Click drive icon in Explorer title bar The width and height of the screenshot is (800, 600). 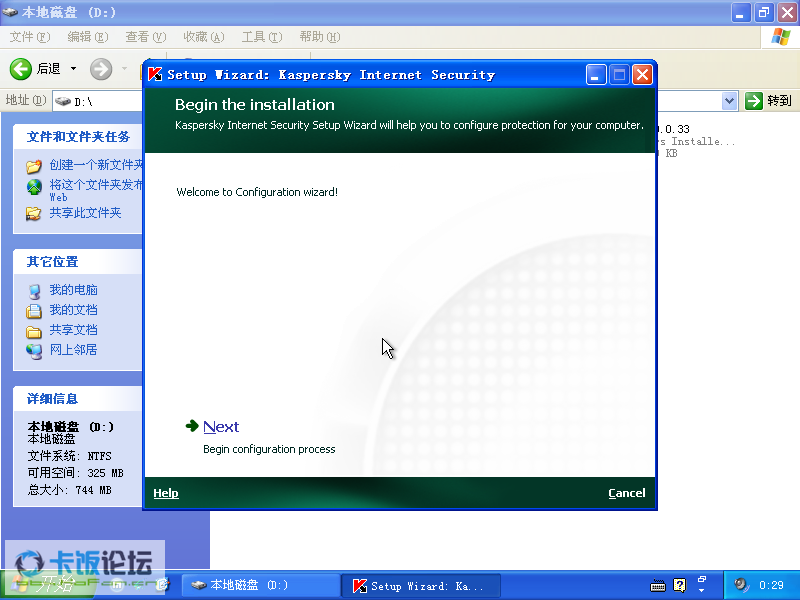(10, 12)
